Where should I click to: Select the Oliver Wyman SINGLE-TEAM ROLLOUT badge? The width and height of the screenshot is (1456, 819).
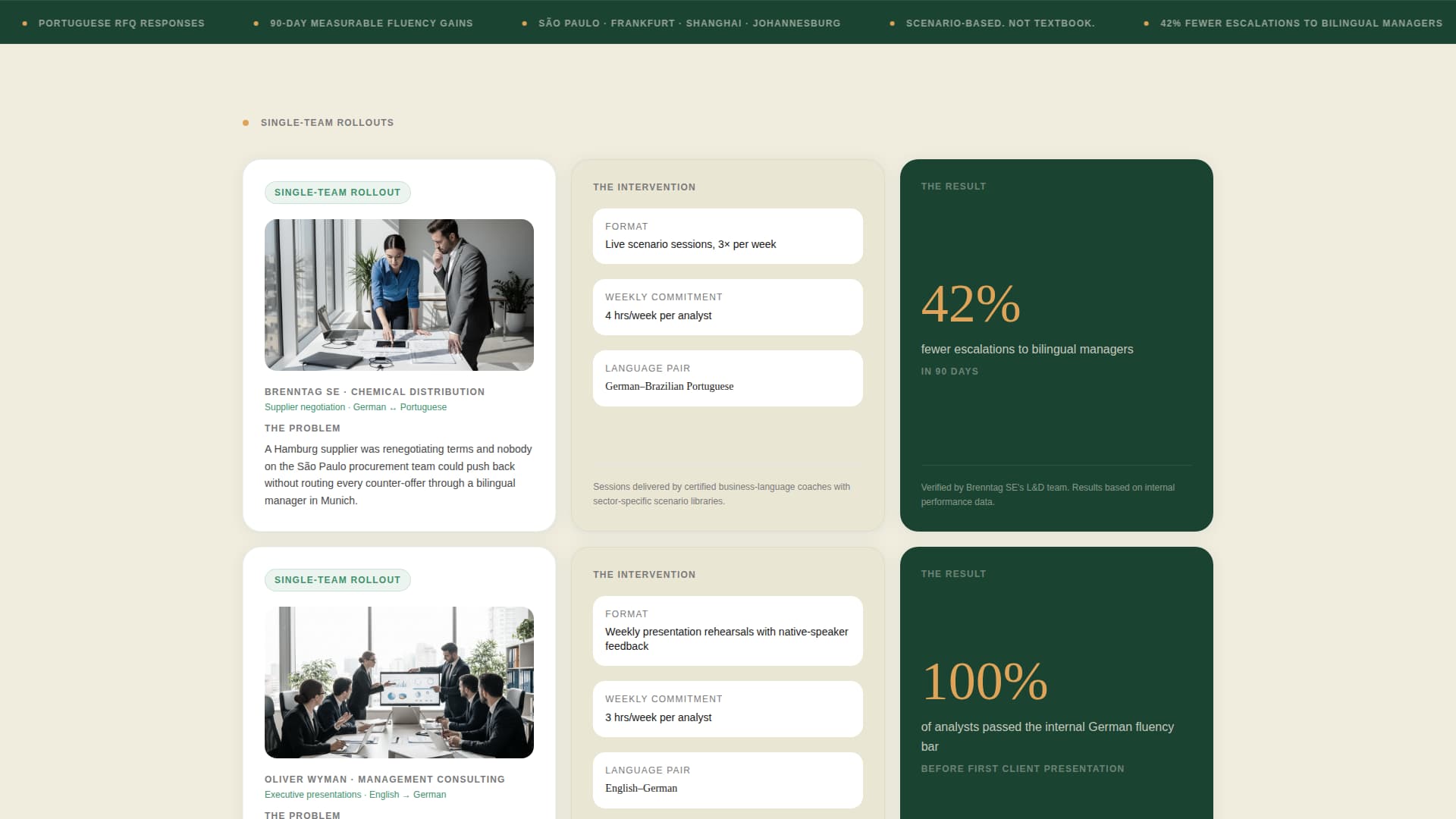(x=337, y=579)
